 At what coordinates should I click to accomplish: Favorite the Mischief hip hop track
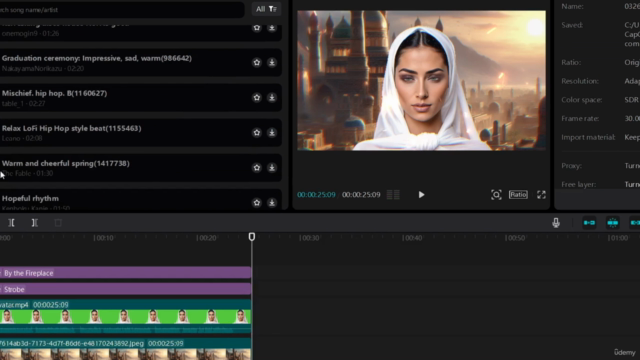(257, 98)
